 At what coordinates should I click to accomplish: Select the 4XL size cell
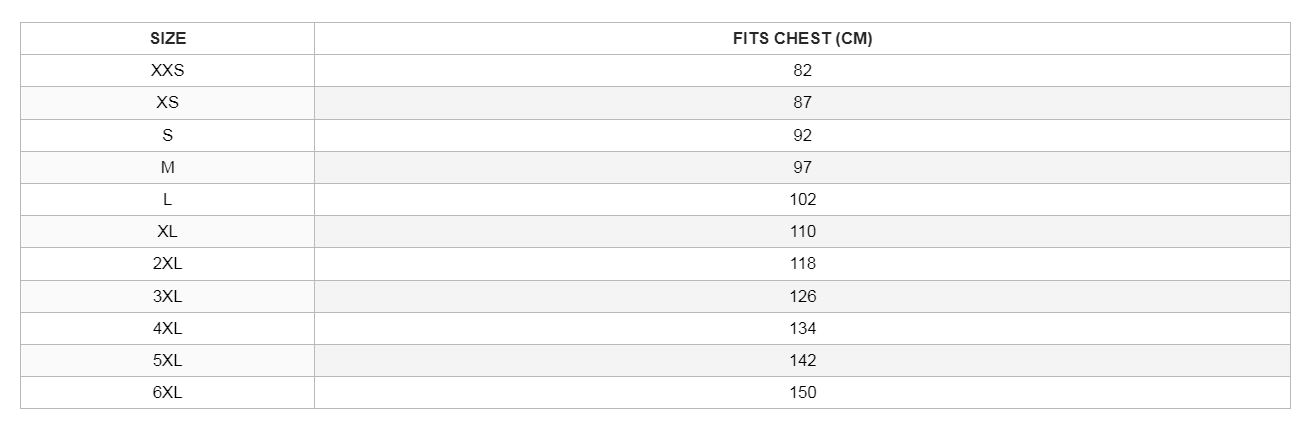[x=167, y=328]
